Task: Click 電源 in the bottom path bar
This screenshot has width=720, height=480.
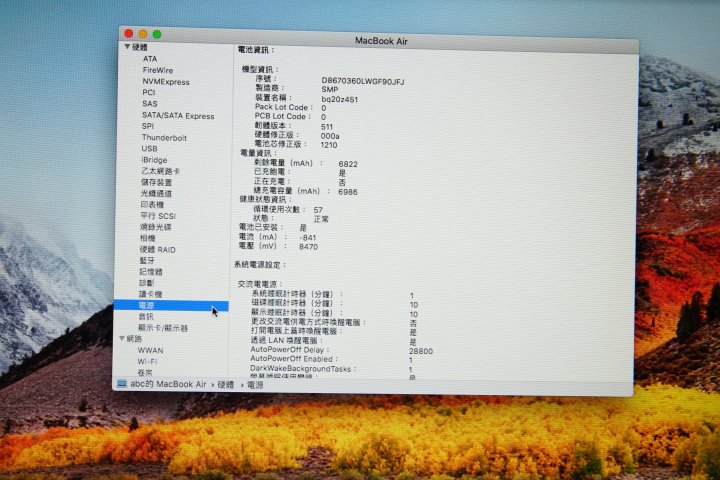Action: pyautogui.click(x=255, y=385)
